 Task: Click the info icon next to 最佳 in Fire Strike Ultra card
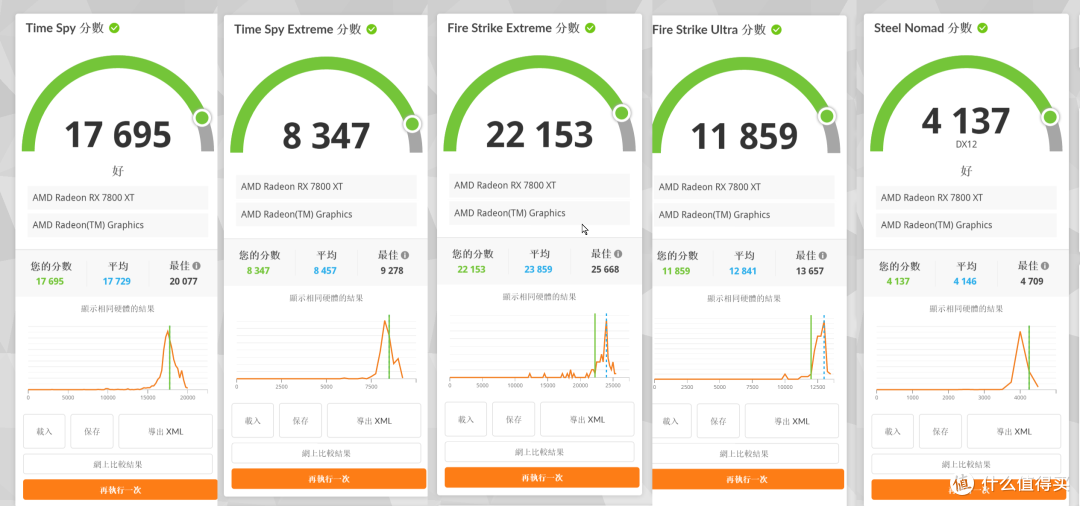tap(822, 255)
